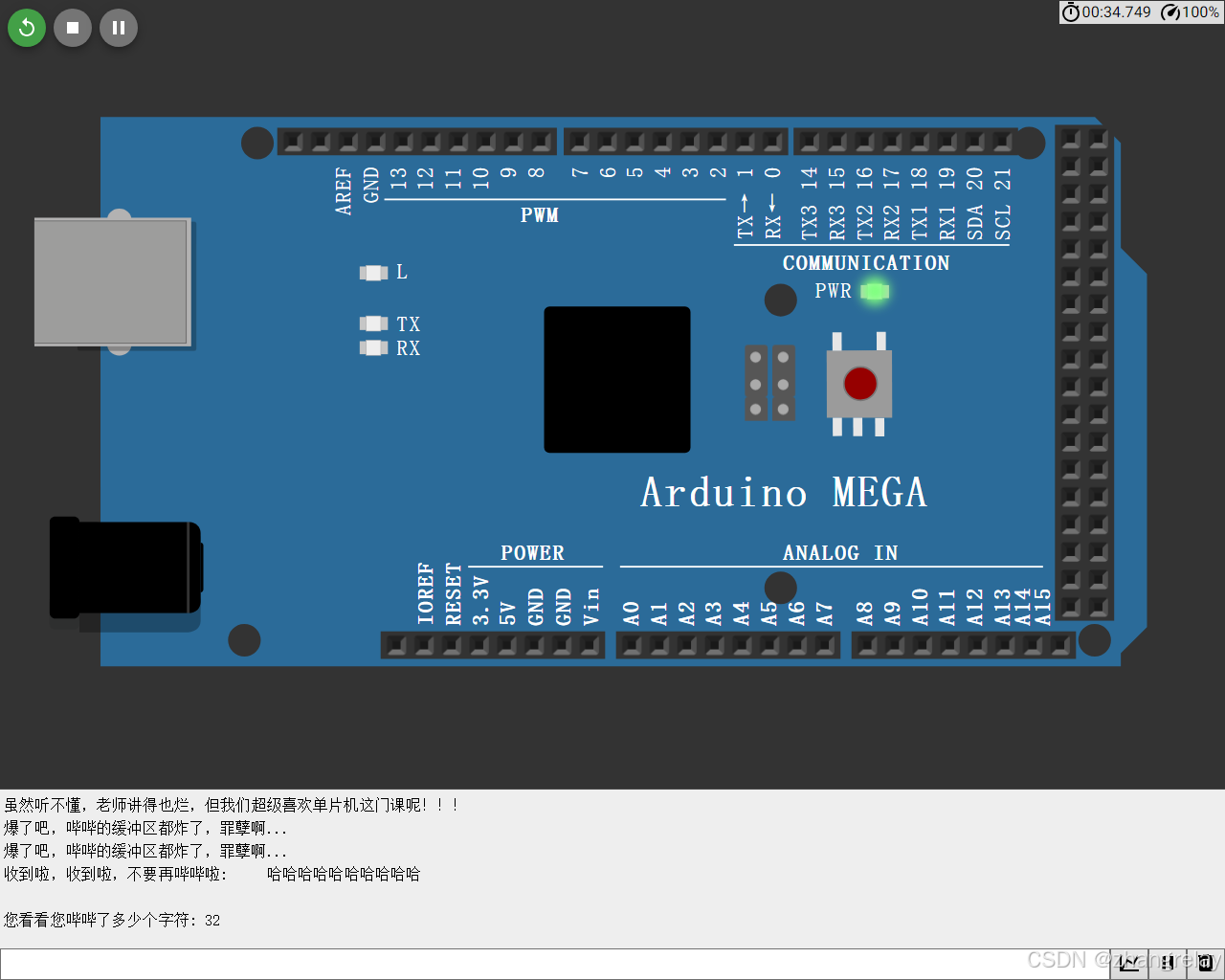Click the COMMUNICATION label on the board

pyautogui.click(x=866, y=263)
